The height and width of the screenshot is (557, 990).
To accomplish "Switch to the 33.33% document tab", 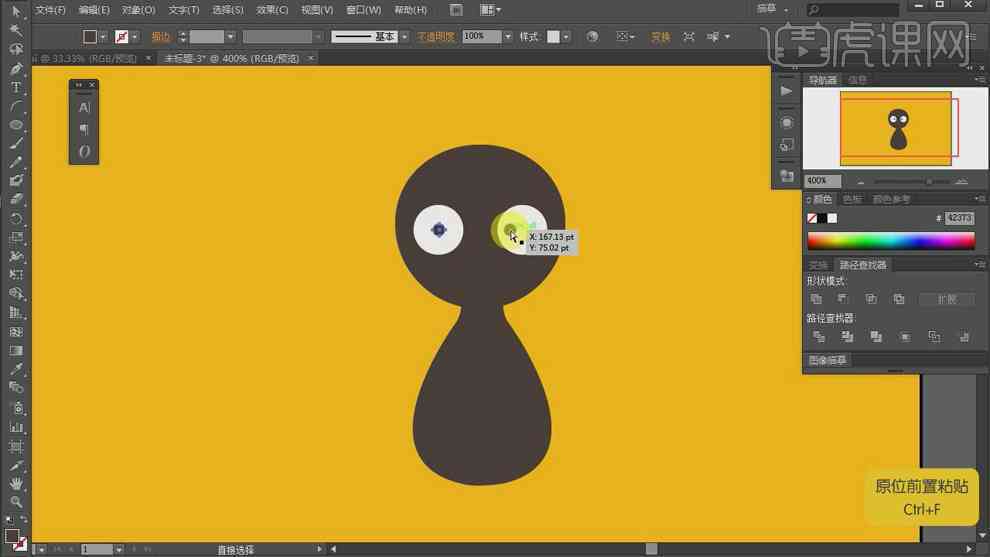I will [x=86, y=58].
